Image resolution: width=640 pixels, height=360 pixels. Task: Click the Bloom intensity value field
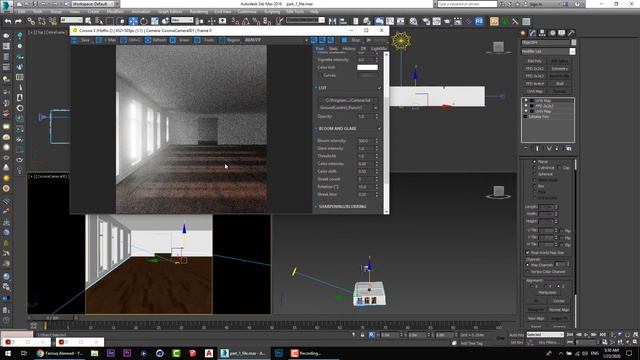[x=365, y=140]
